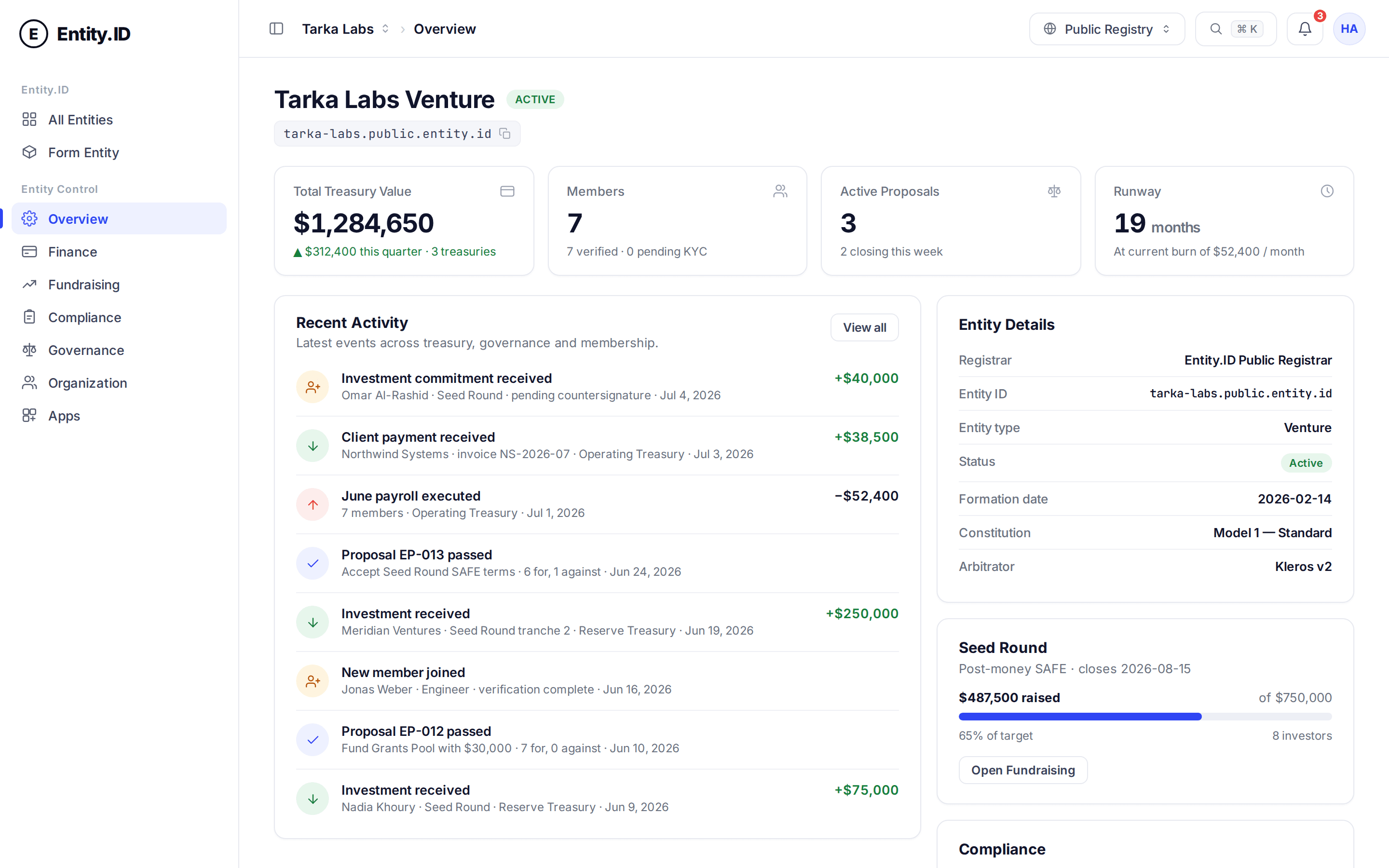Click the June payroll executed arrow icon

point(312,504)
